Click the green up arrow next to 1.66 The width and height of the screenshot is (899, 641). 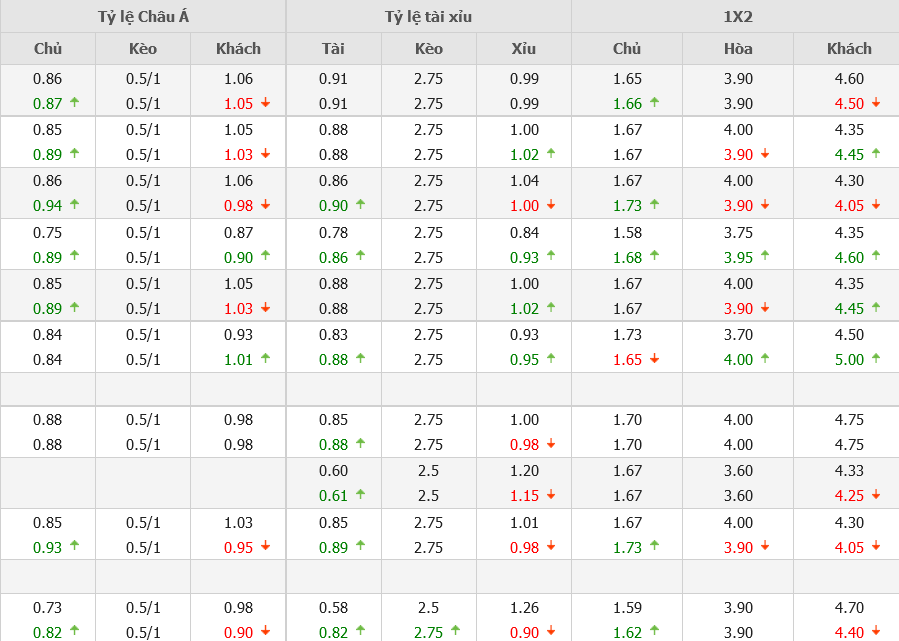point(654,102)
